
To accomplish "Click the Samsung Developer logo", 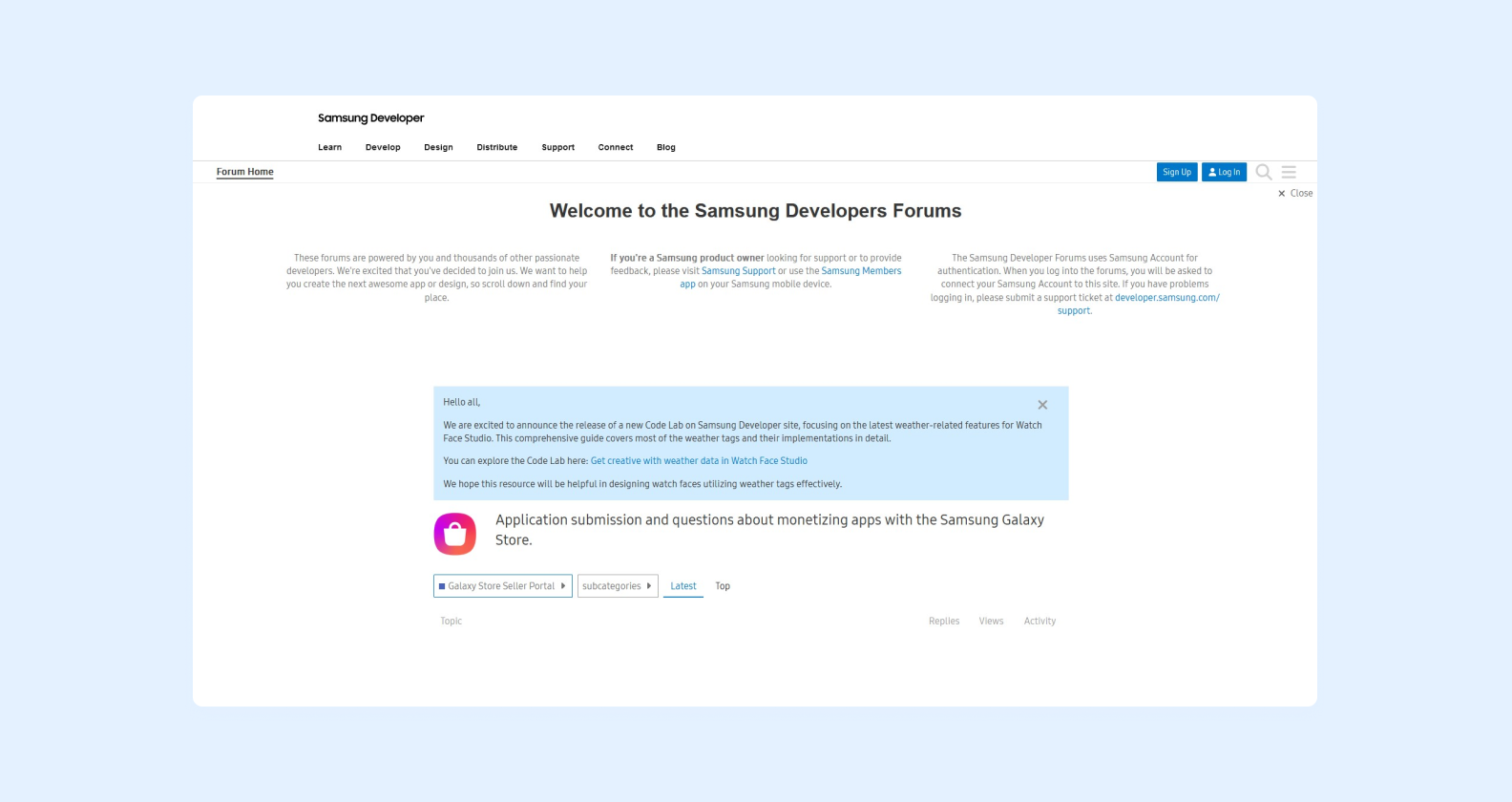I will pos(370,118).
